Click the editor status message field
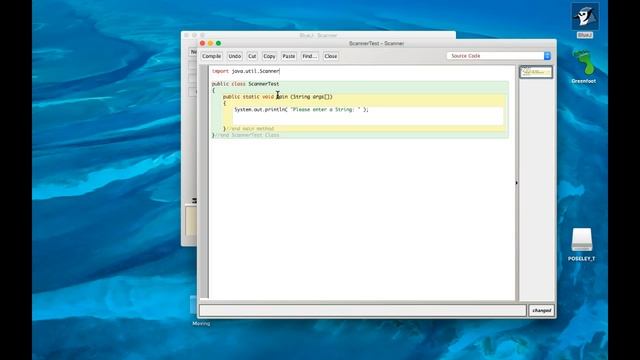Image resolution: width=640 pixels, height=360 pixels. tap(362, 311)
